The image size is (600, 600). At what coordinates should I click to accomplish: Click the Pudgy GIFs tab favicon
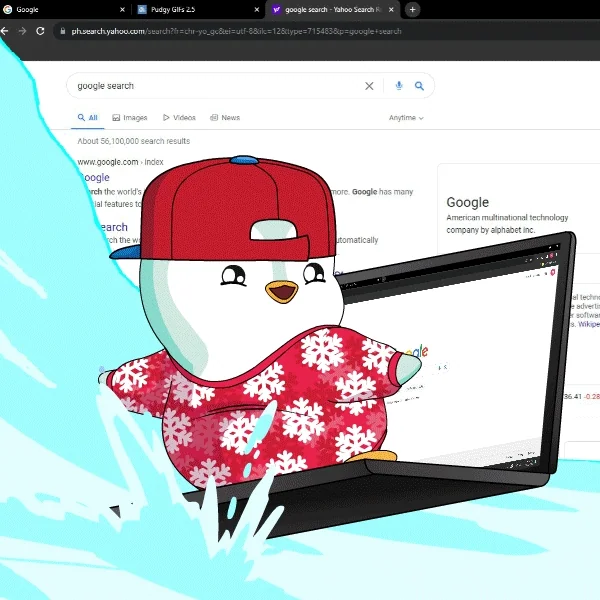click(142, 10)
